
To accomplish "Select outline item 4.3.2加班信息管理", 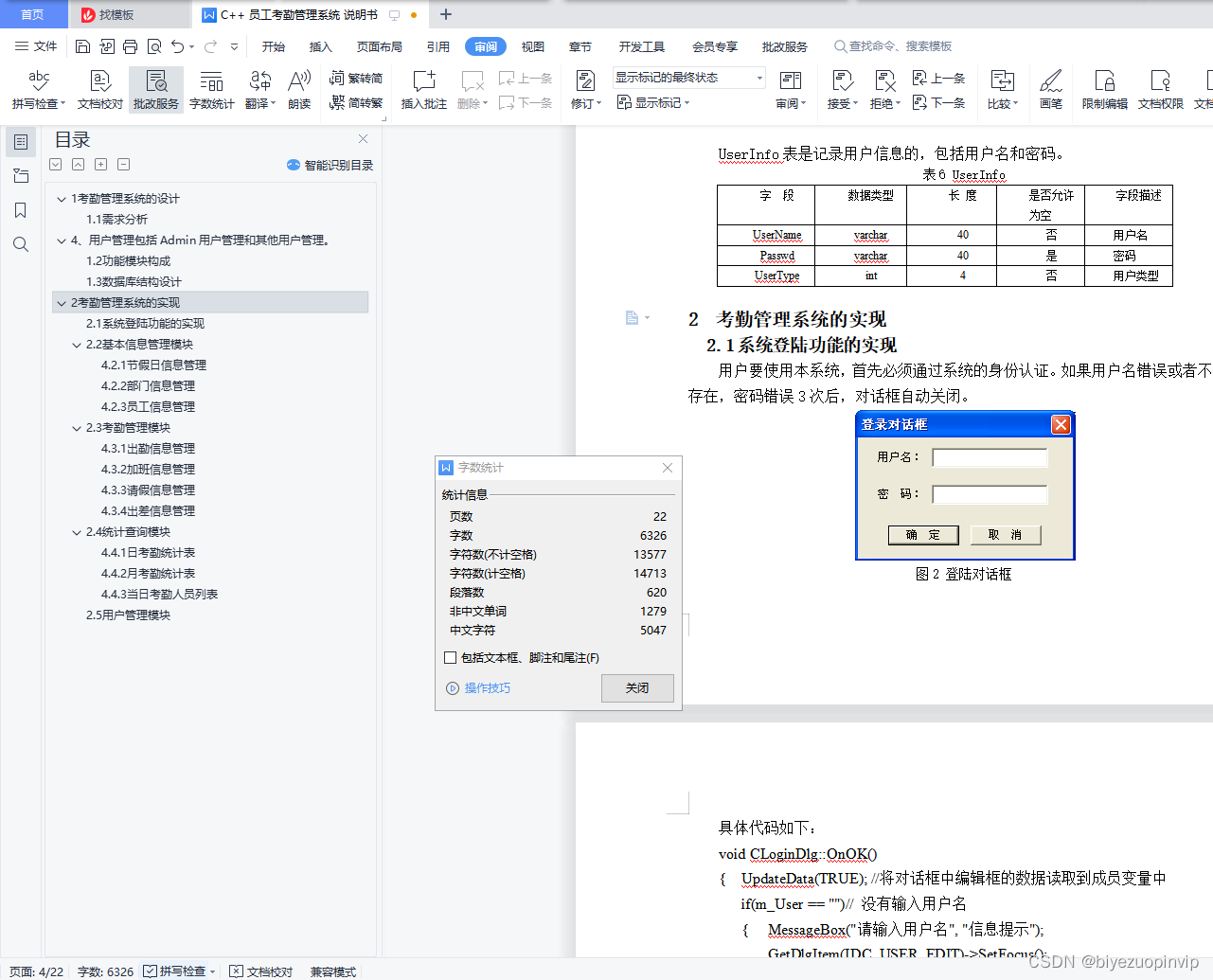I will tap(148, 470).
